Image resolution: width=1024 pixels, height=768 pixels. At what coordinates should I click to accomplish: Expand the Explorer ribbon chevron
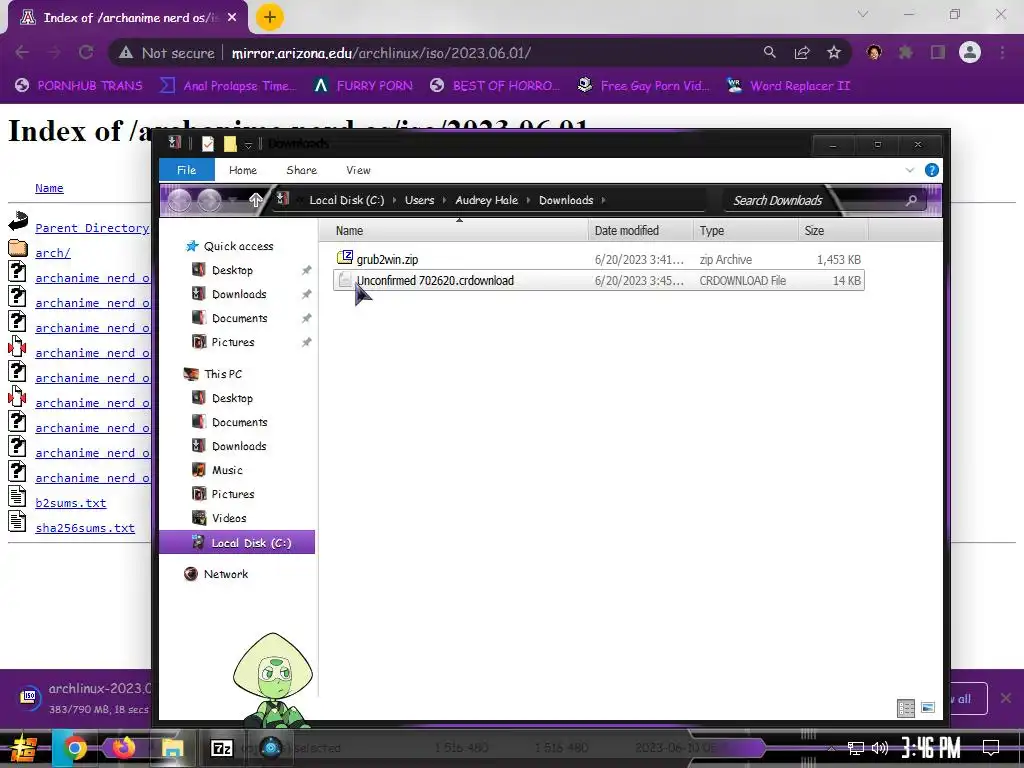pyautogui.click(x=910, y=170)
